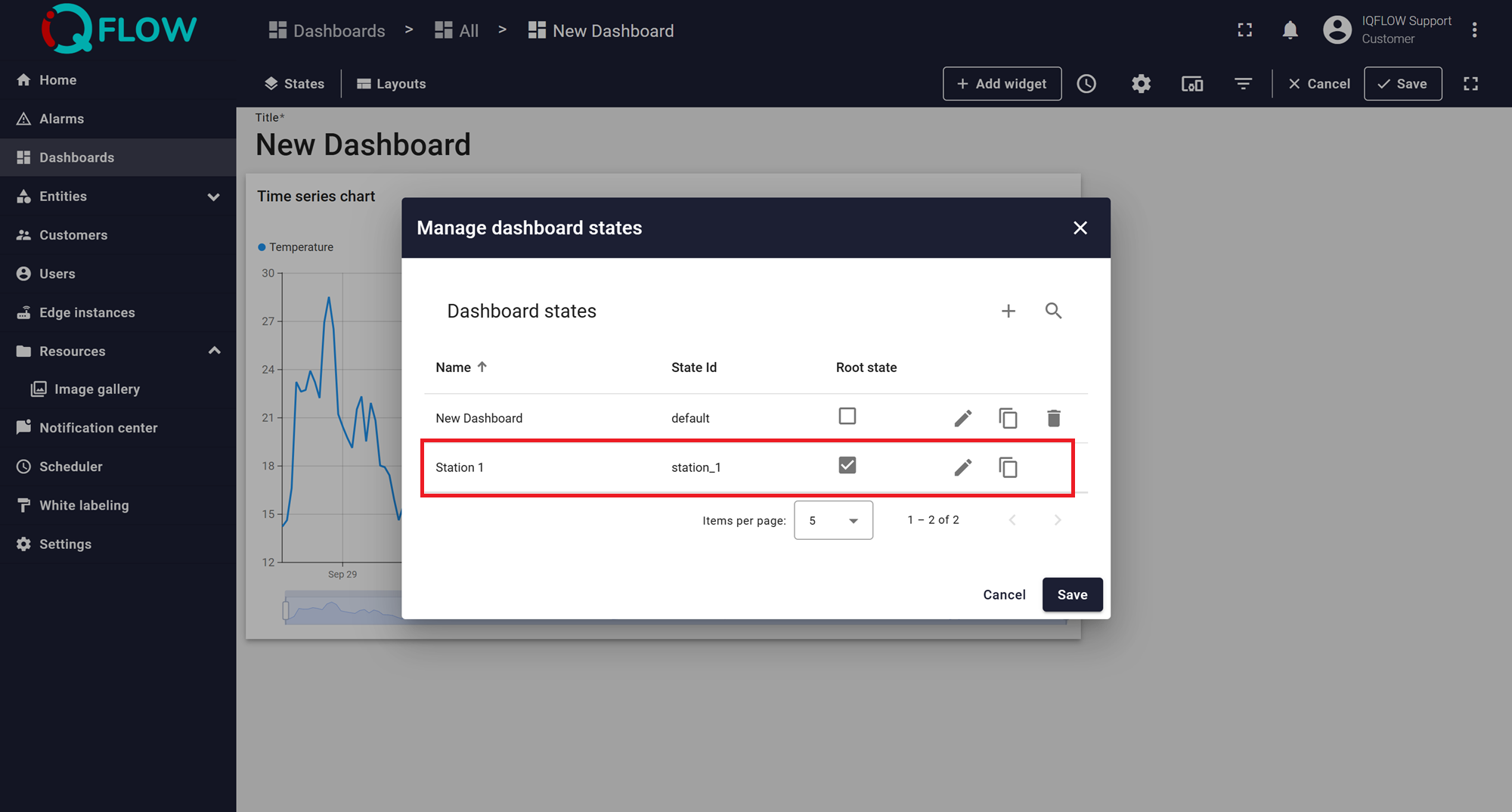Screen dimensions: 1512x812
Task: Click Cancel in the states dialog
Action: pyautogui.click(x=1004, y=595)
